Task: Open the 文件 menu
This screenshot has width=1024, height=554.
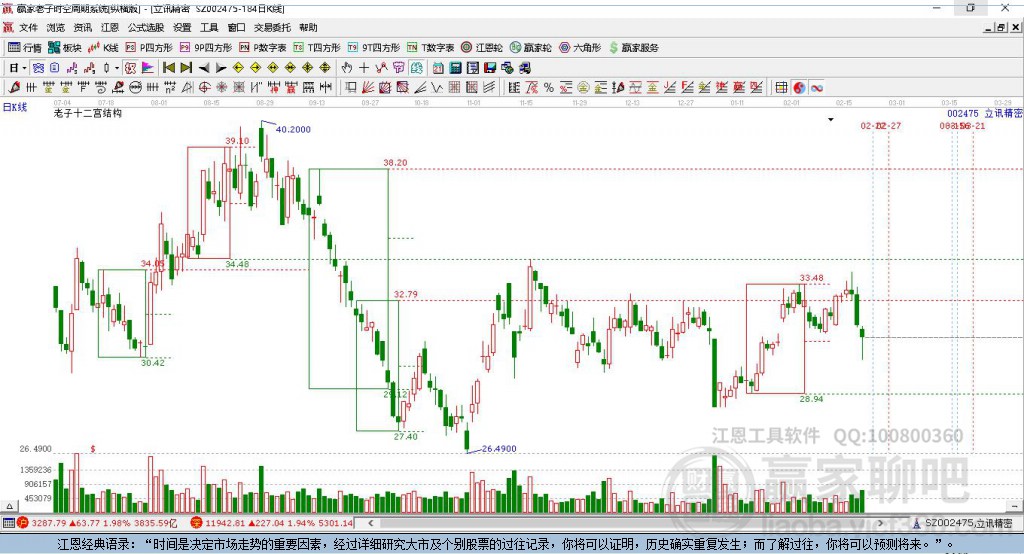Action: point(28,27)
